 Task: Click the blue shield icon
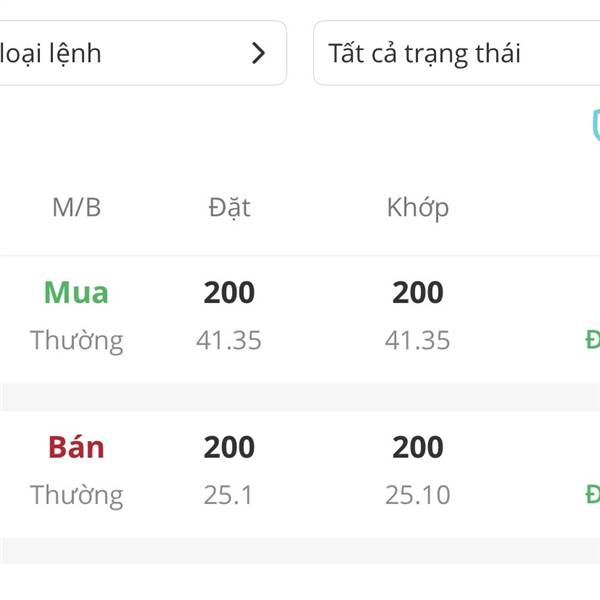tap(596, 125)
